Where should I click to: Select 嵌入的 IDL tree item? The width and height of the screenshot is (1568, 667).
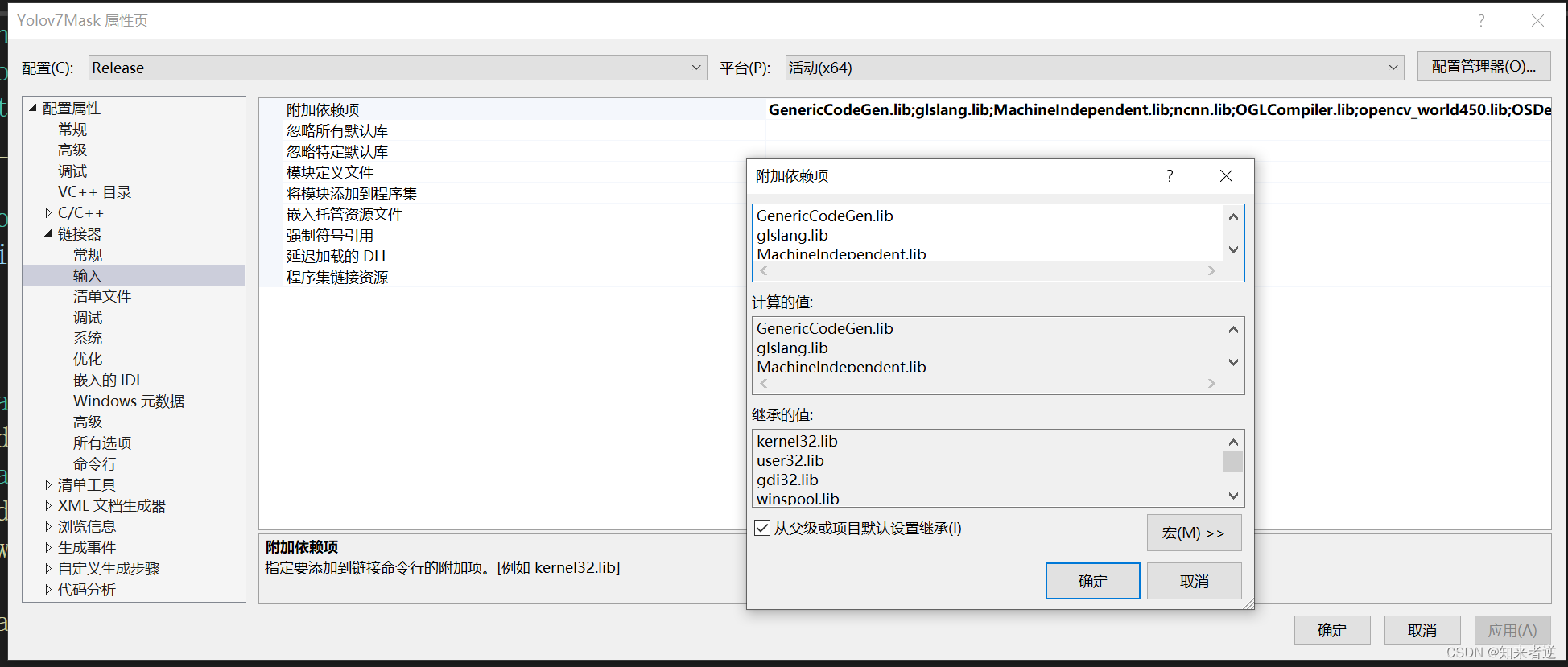(x=108, y=381)
